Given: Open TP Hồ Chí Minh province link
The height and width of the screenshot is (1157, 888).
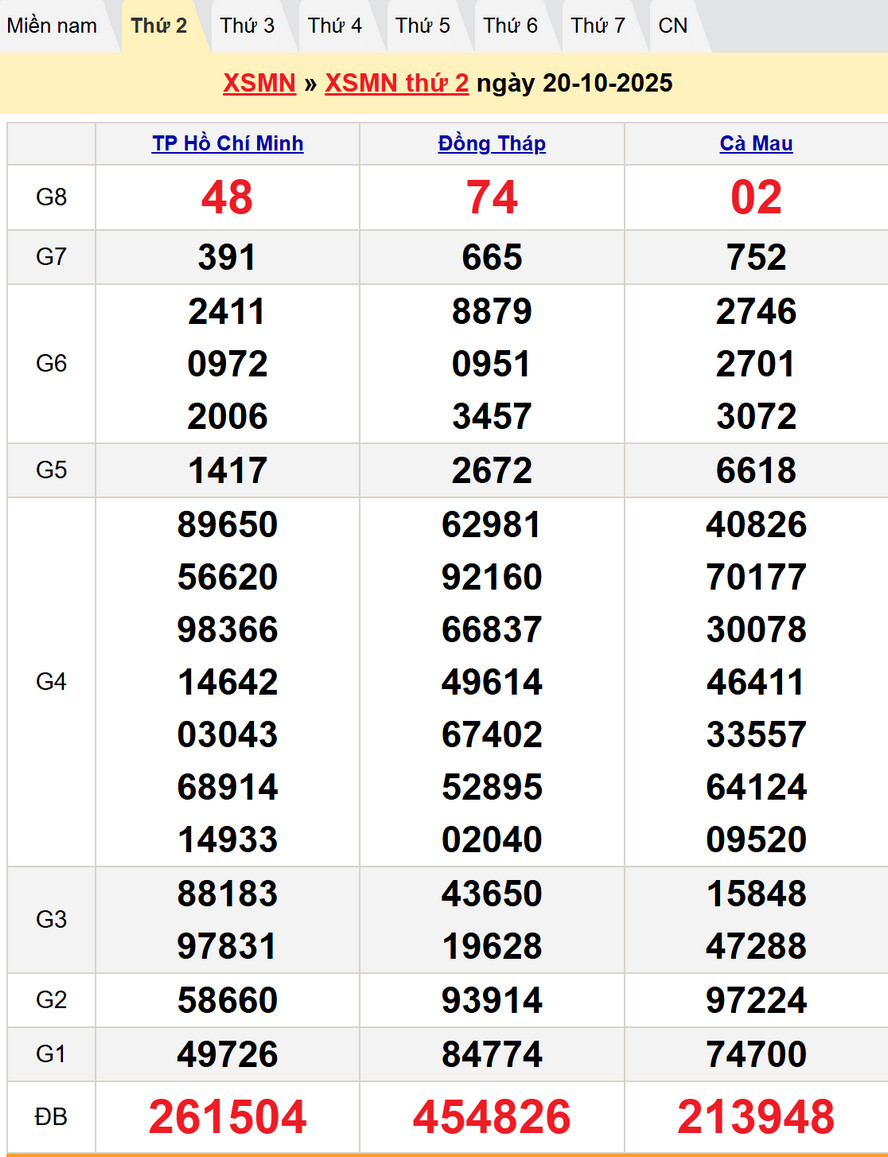Looking at the screenshot, I should (x=227, y=144).
